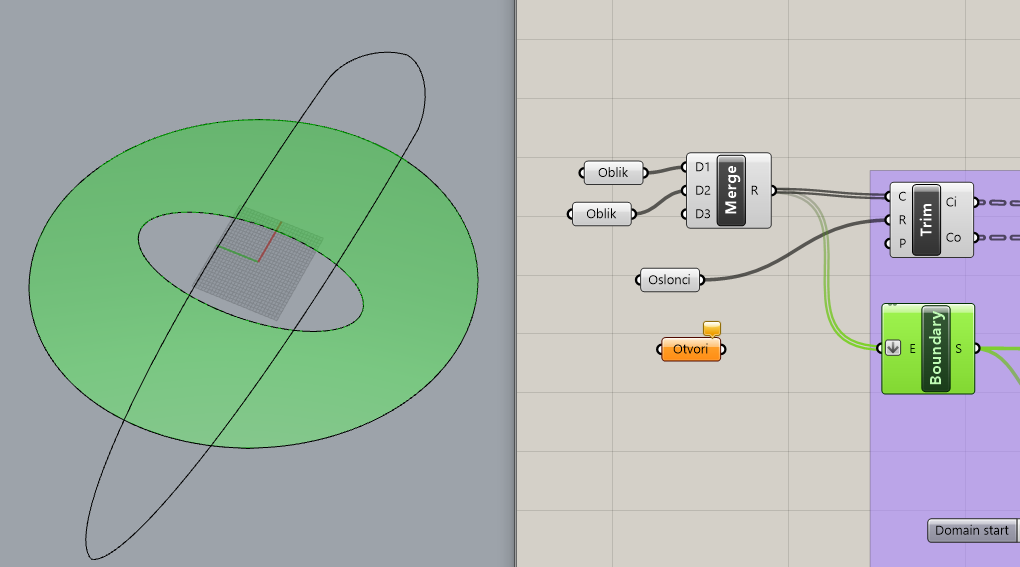Click the R input of Trim

[902, 220]
